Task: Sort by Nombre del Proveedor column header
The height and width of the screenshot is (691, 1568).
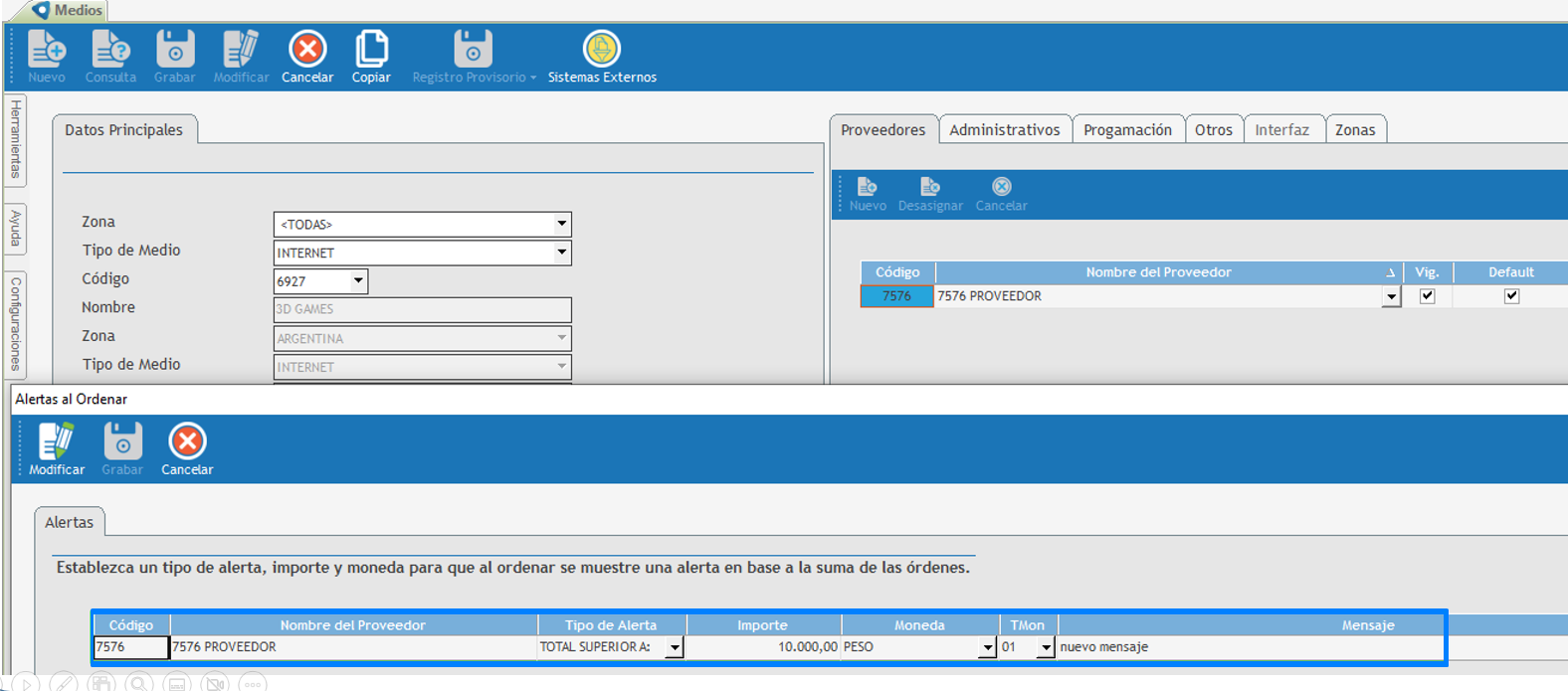Action: coord(1158,272)
